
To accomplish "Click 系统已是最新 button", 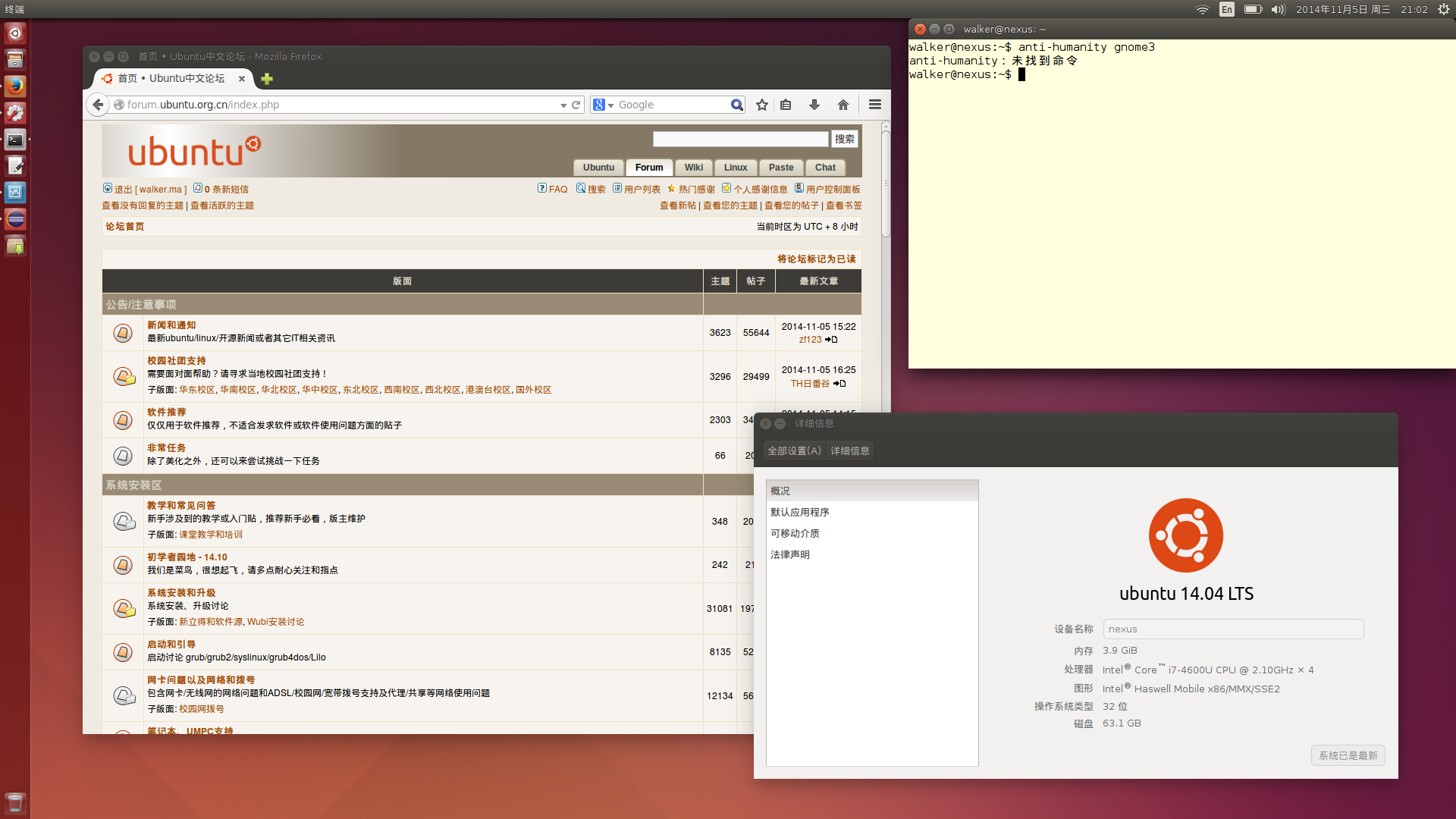I will (x=1348, y=755).
